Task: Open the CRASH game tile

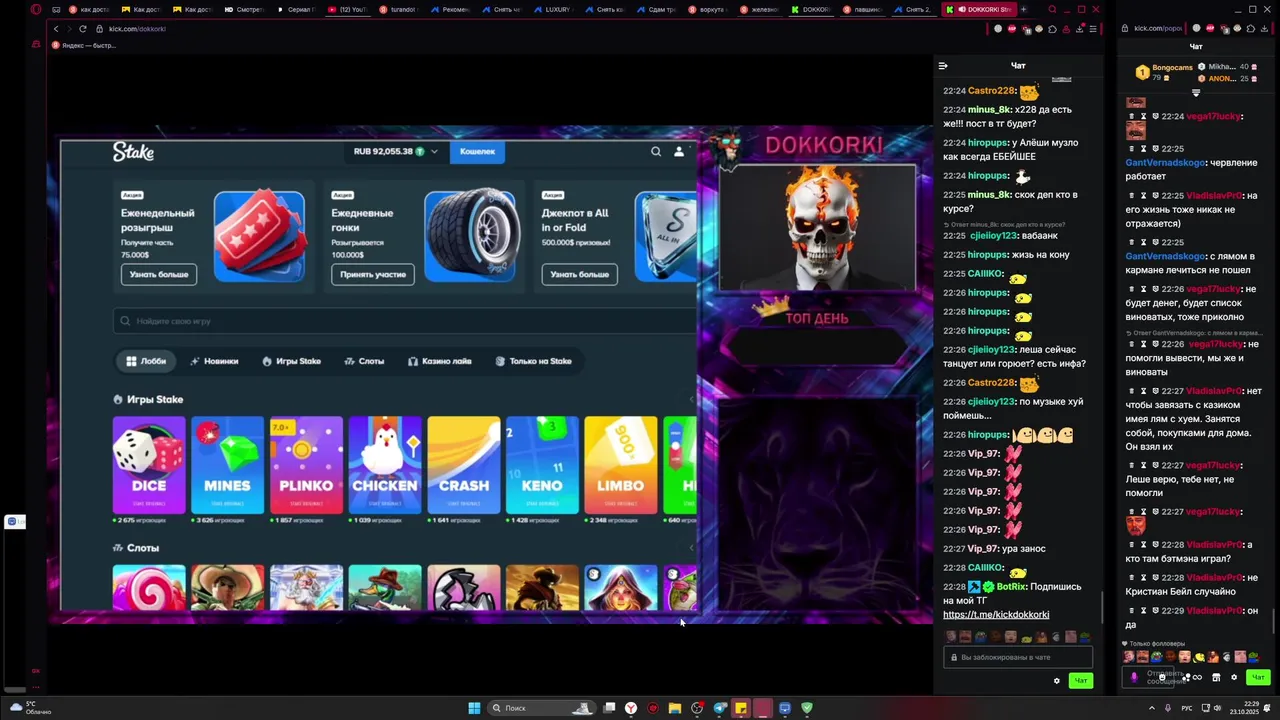Action: pos(463,465)
